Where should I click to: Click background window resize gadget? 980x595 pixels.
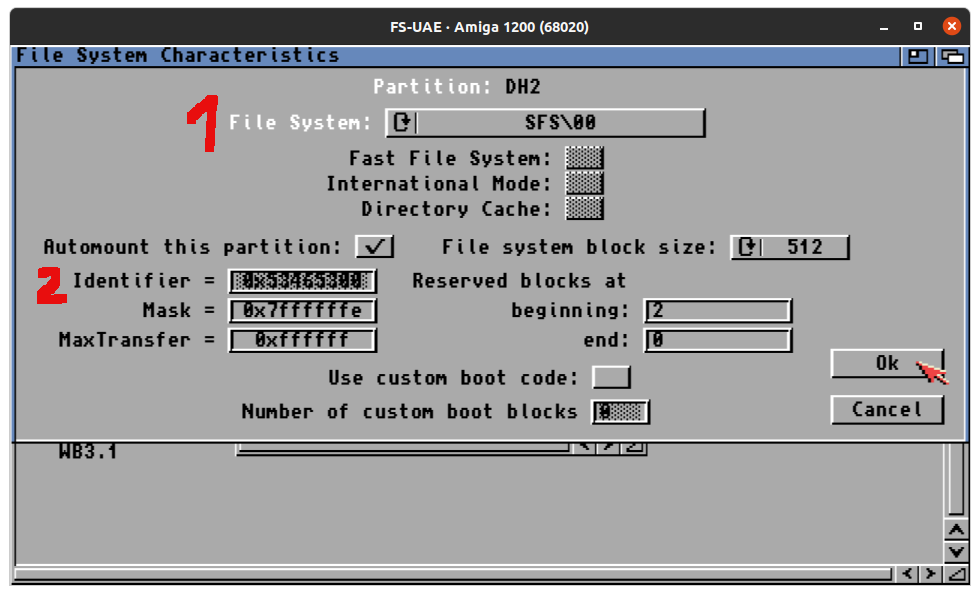[x=956, y=573]
